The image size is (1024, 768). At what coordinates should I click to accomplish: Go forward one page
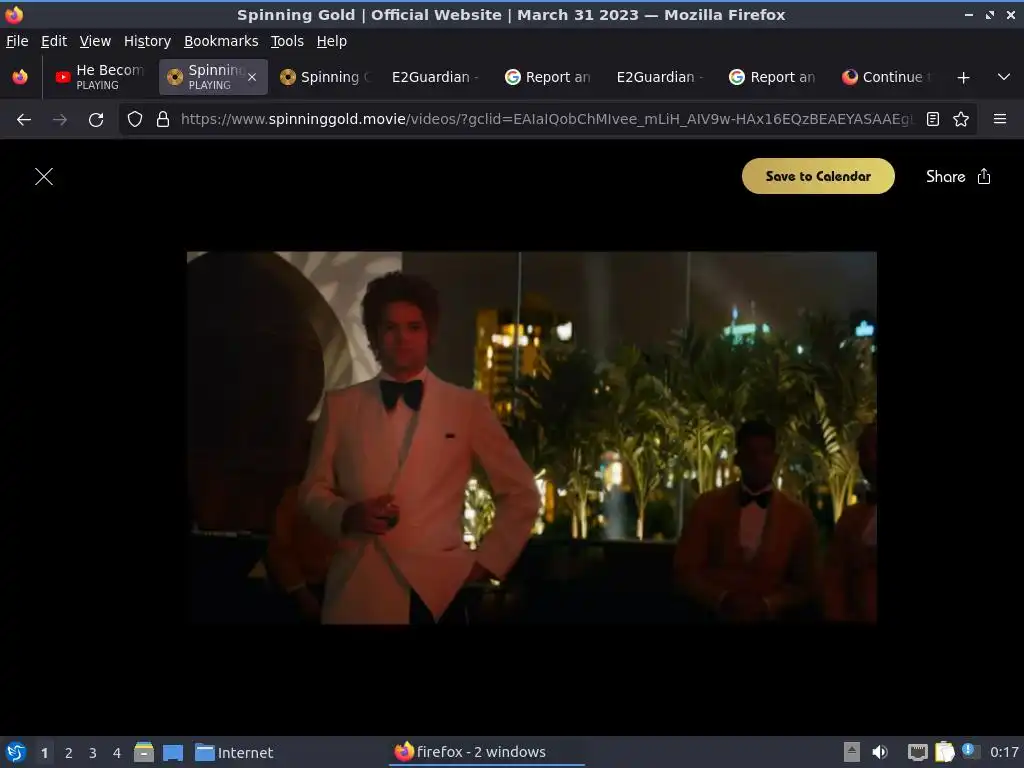tap(60, 120)
